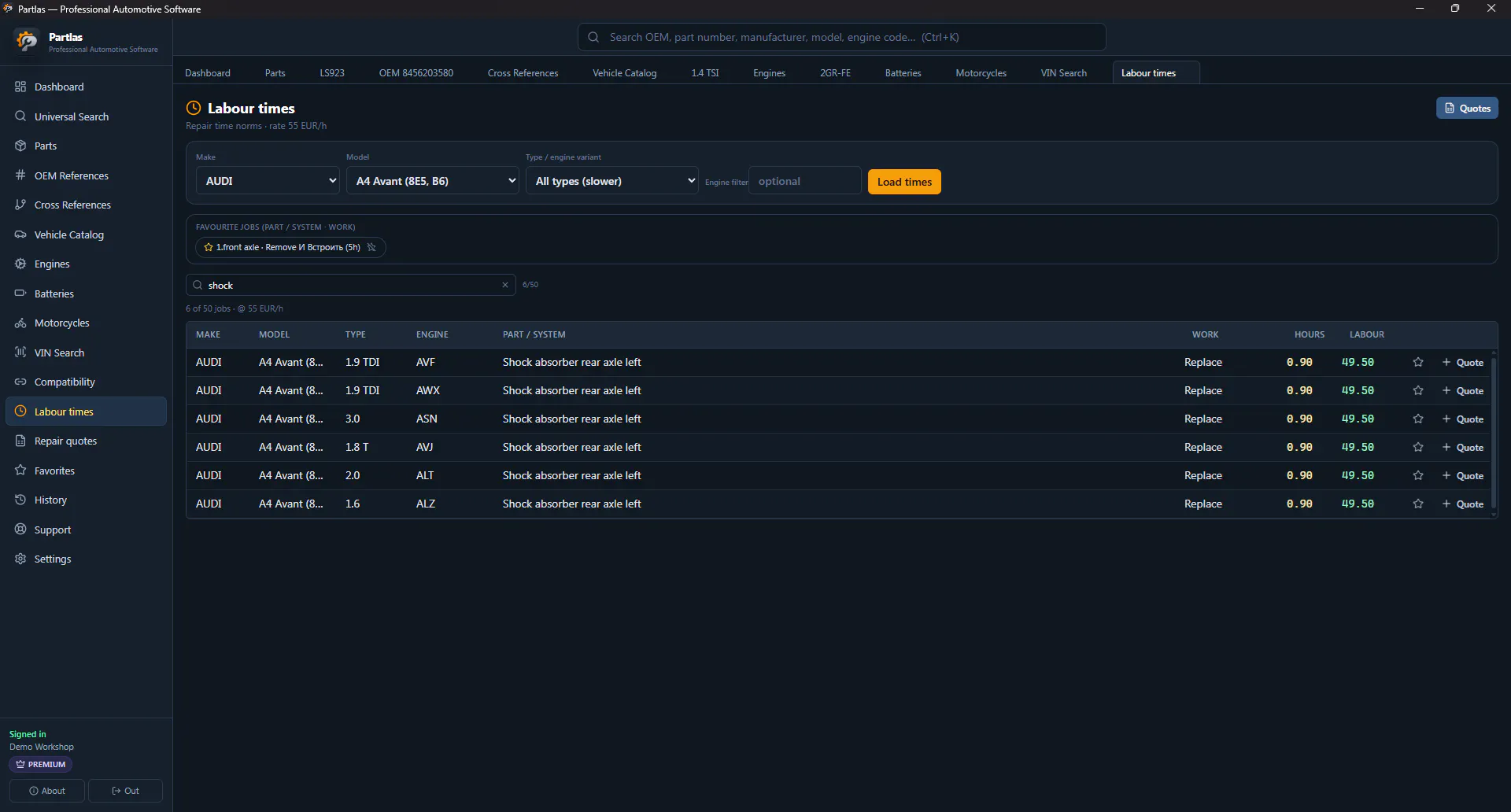Switch to the OEM 8456203580 tab
The image size is (1511, 812).
[416, 73]
